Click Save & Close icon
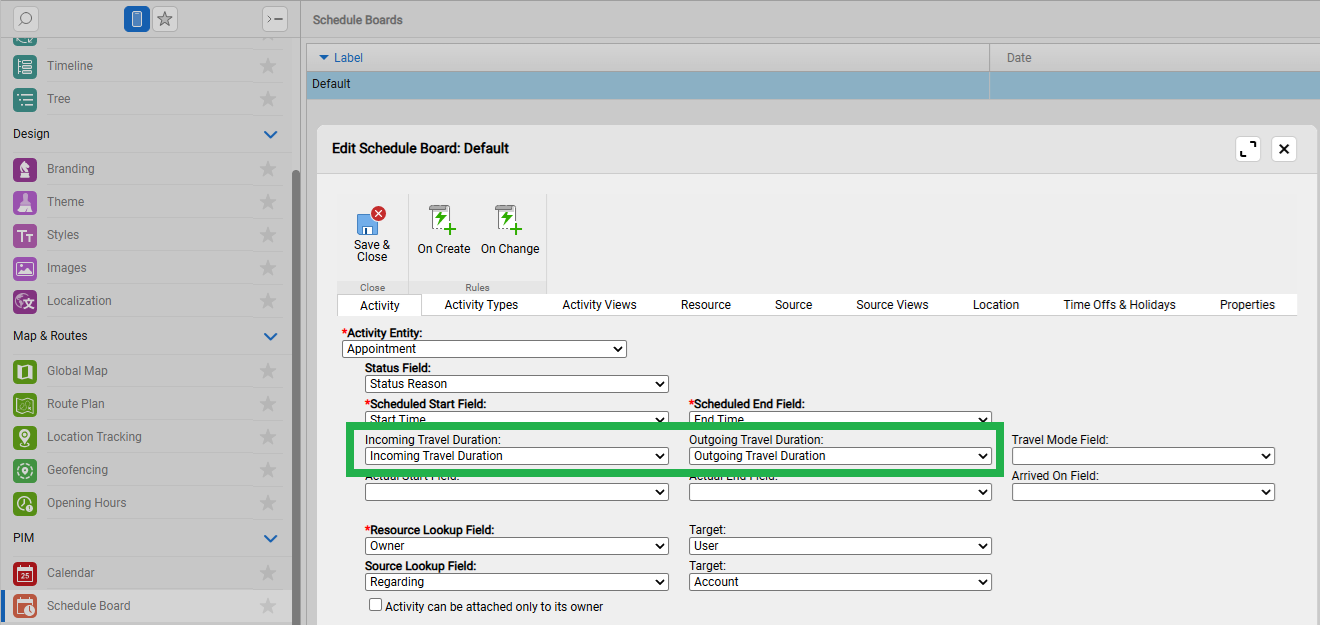The width and height of the screenshot is (1320, 625). pyautogui.click(x=372, y=221)
